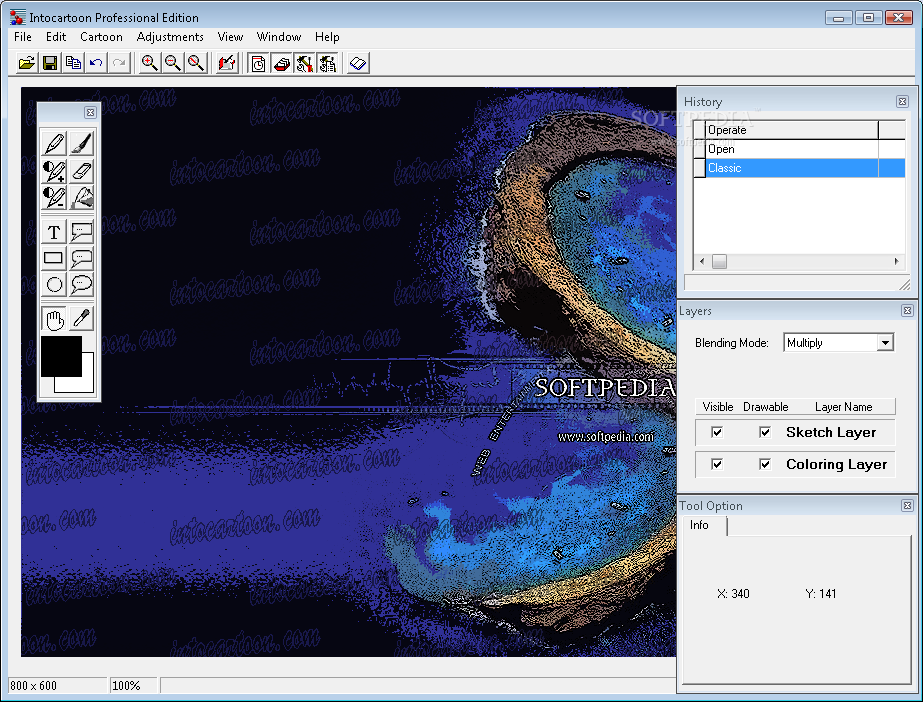Toggle the Tool Option hammer-and-list icon
This screenshot has height=702, width=923.
pos(328,63)
